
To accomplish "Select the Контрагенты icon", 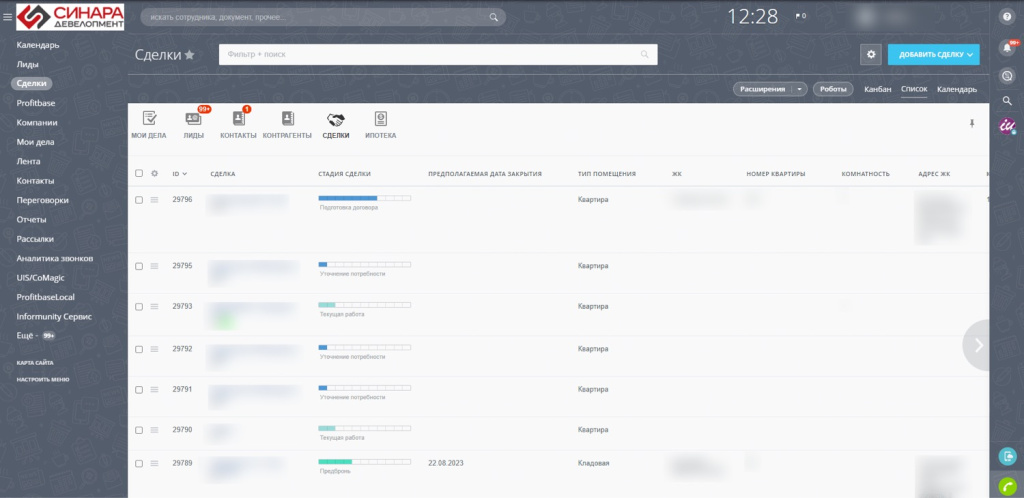I will [x=287, y=118].
